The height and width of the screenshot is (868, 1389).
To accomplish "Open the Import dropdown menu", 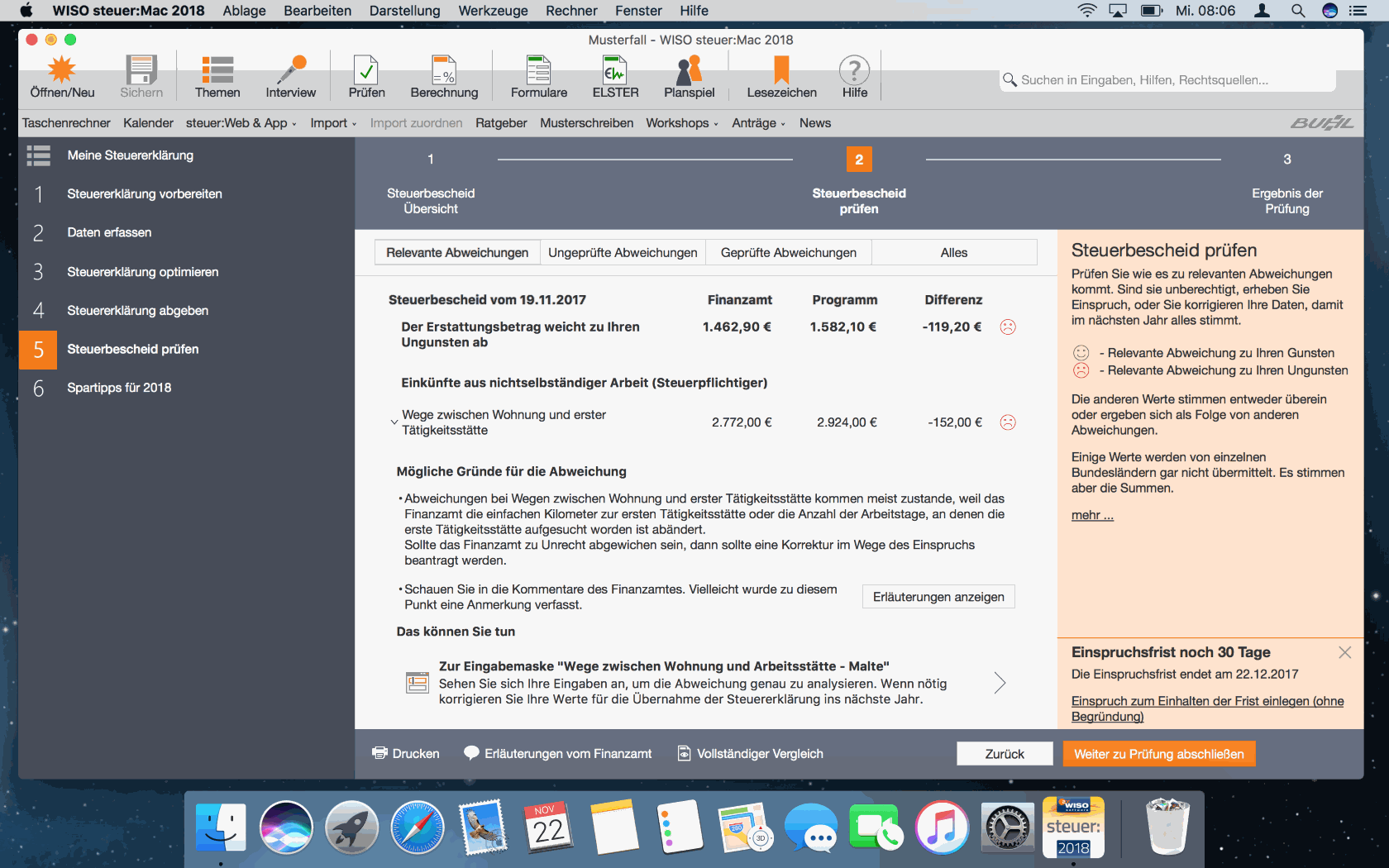I will coord(333,123).
